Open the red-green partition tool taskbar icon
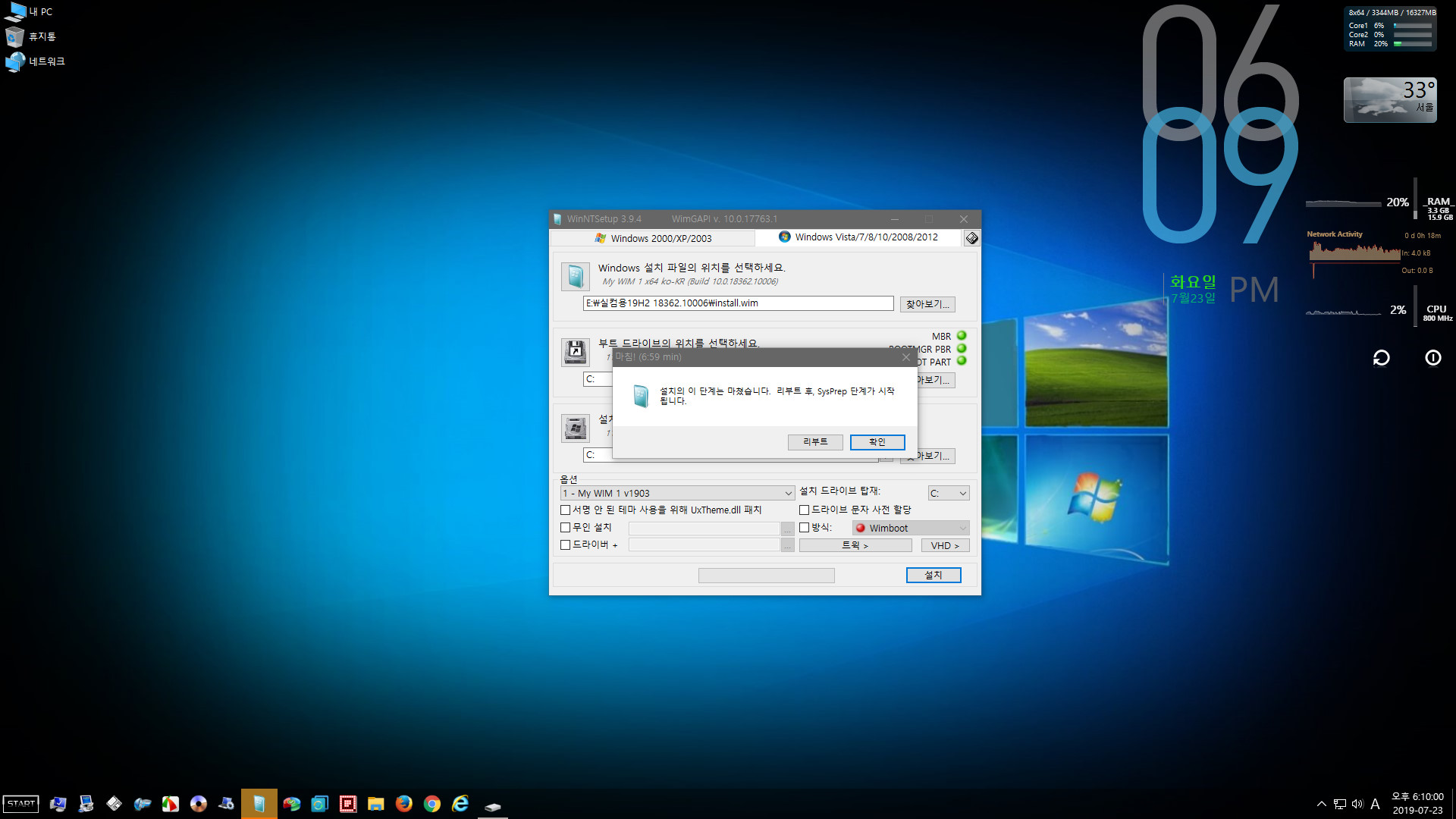1456x819 pixels. tap(292, 804)
